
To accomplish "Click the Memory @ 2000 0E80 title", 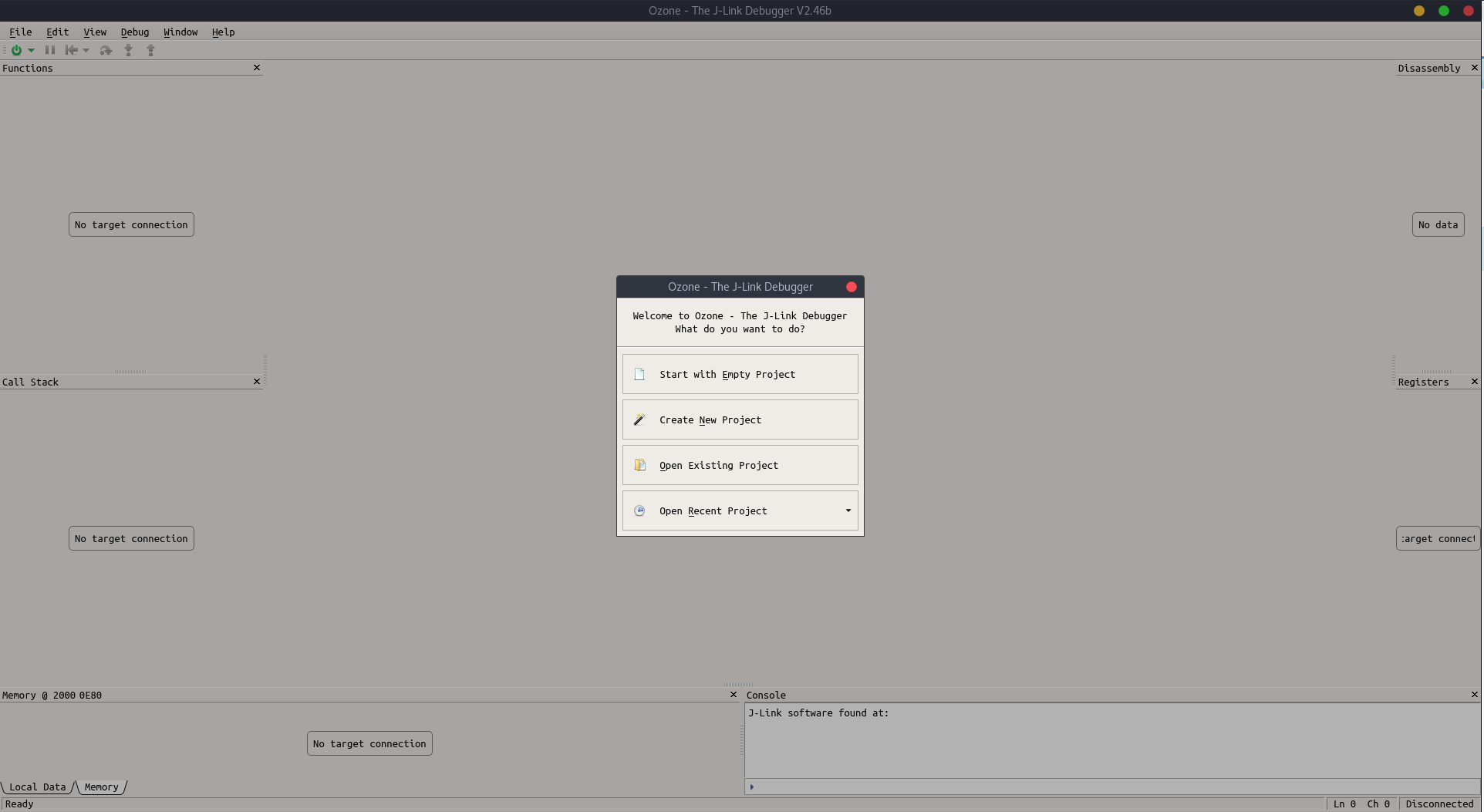I will point(52,695).
